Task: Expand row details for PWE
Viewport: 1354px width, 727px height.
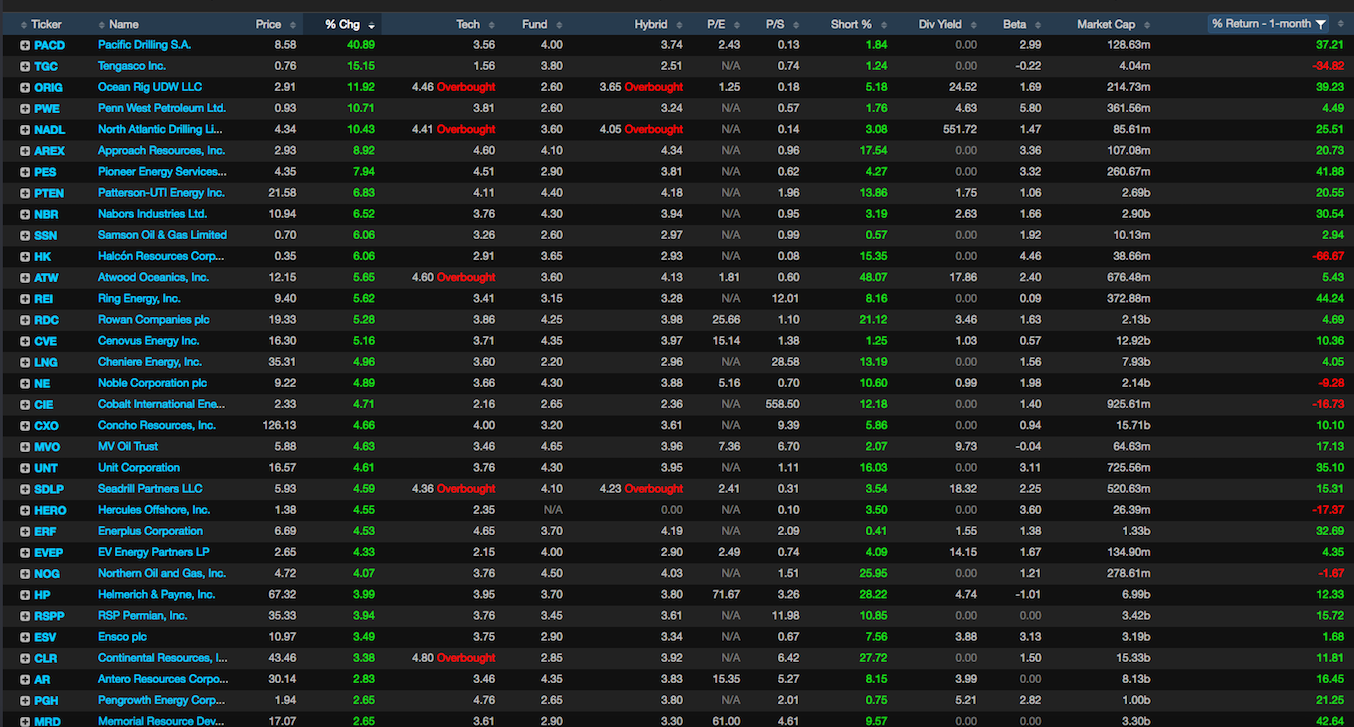Action: [25, 108]
